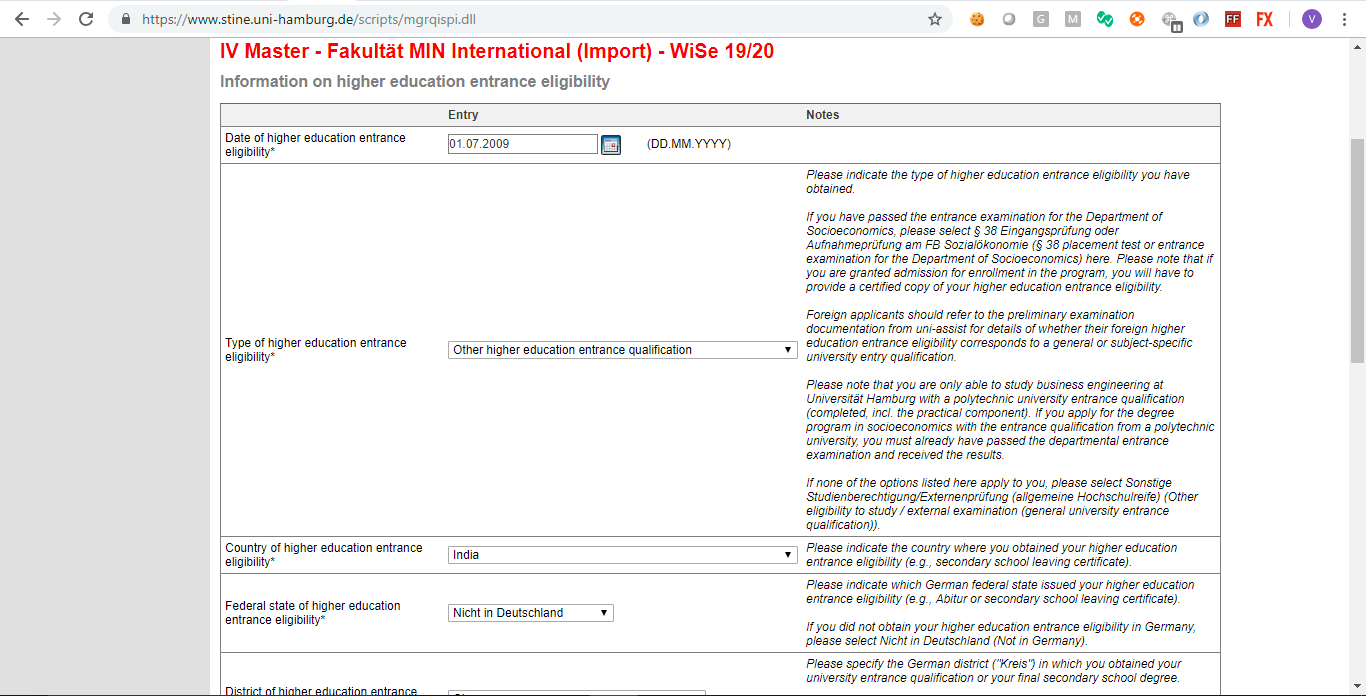
Task: Click the entrance eligibility date input field
Action: pyautogui.click(x=522, y=144)
